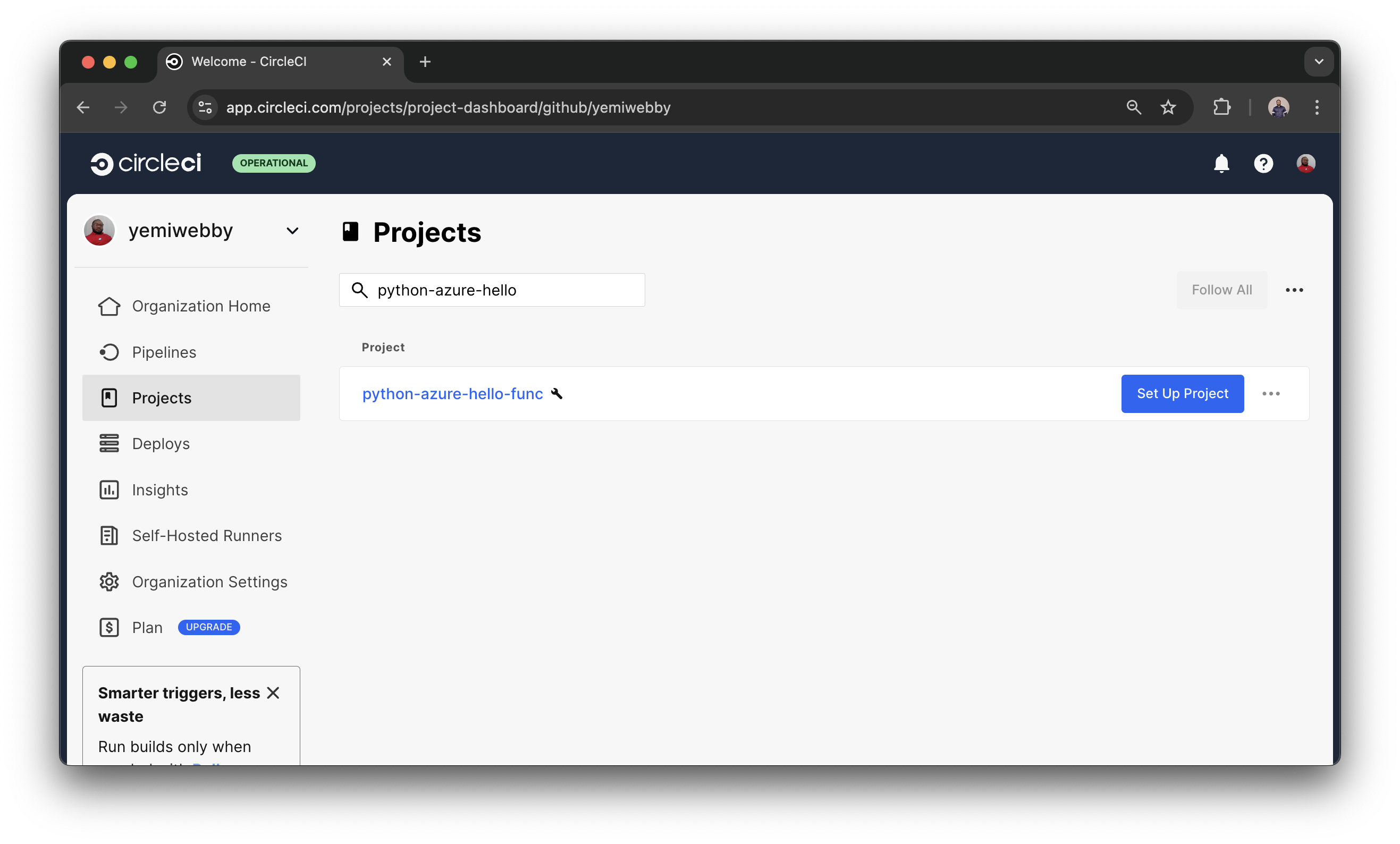Select the Pipelines sidebar icon

click(109, 352)
